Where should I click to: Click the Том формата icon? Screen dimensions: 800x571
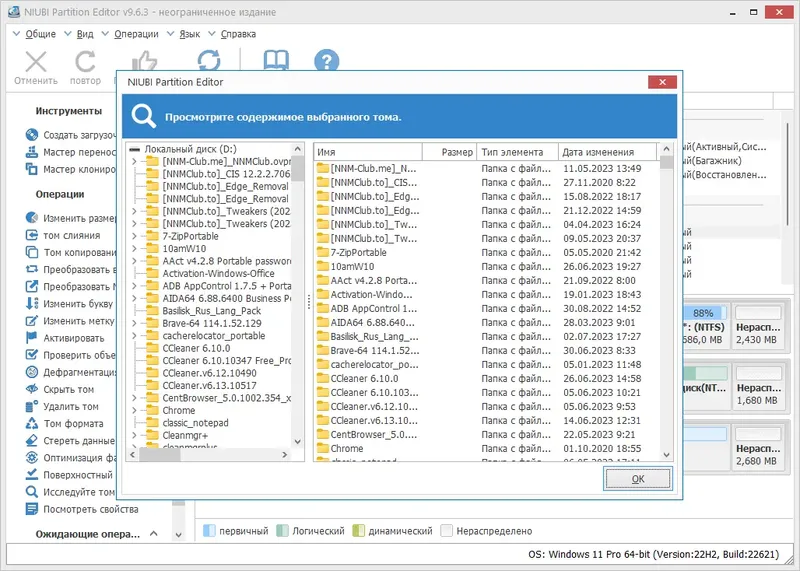point(32,423)
